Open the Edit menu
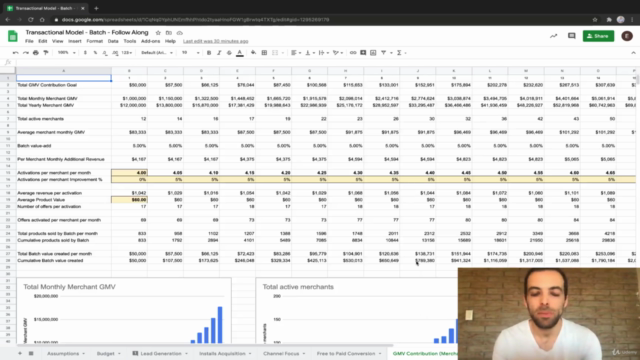 pos(42,41)
